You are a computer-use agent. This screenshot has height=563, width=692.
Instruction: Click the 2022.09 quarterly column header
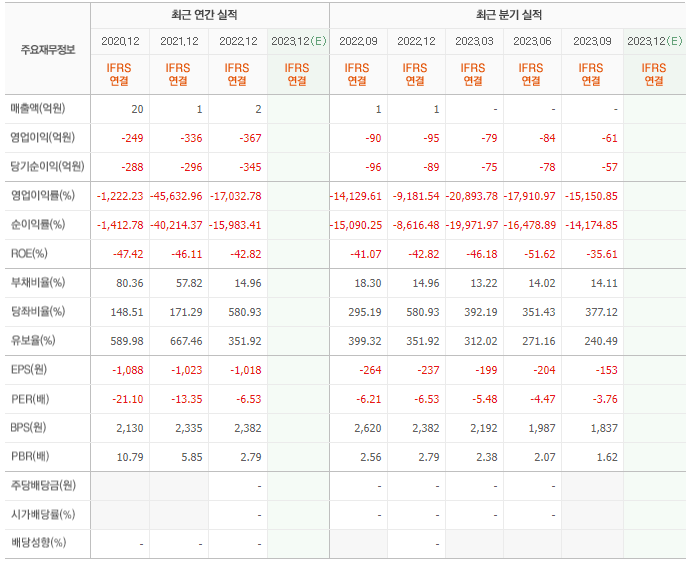click(x=358, y=41)
